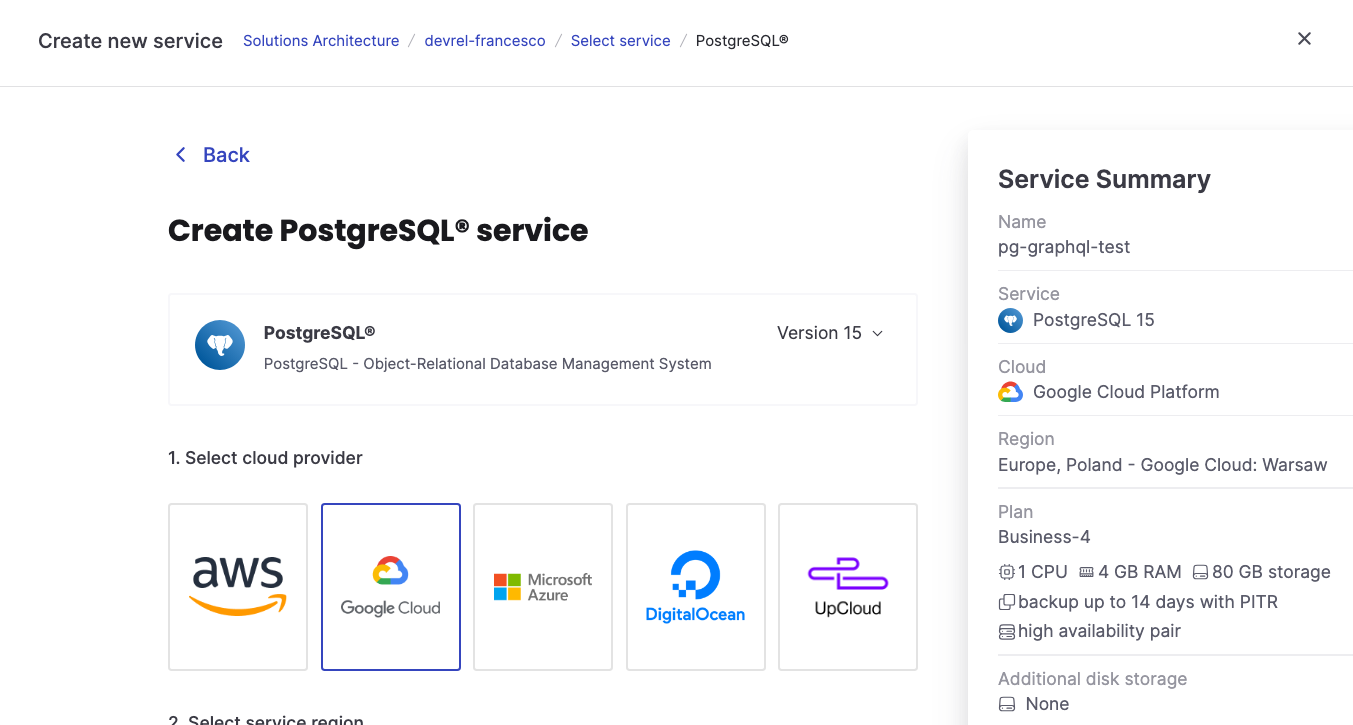Click the DigitalOcean logo card
1353x725 pixels.
point(695,586)
